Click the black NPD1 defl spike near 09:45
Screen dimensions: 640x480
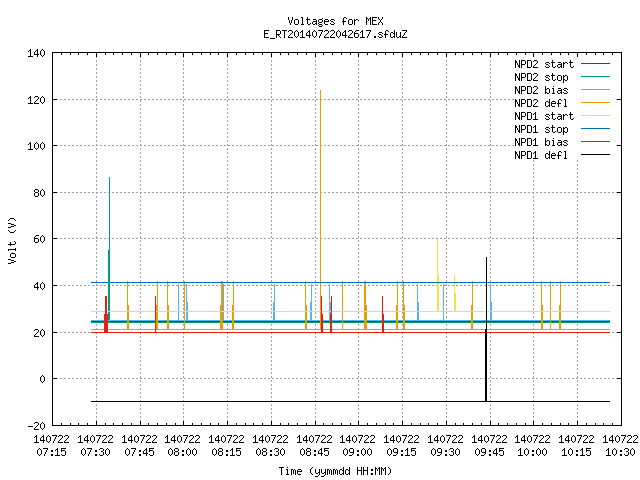coord(486,329)
